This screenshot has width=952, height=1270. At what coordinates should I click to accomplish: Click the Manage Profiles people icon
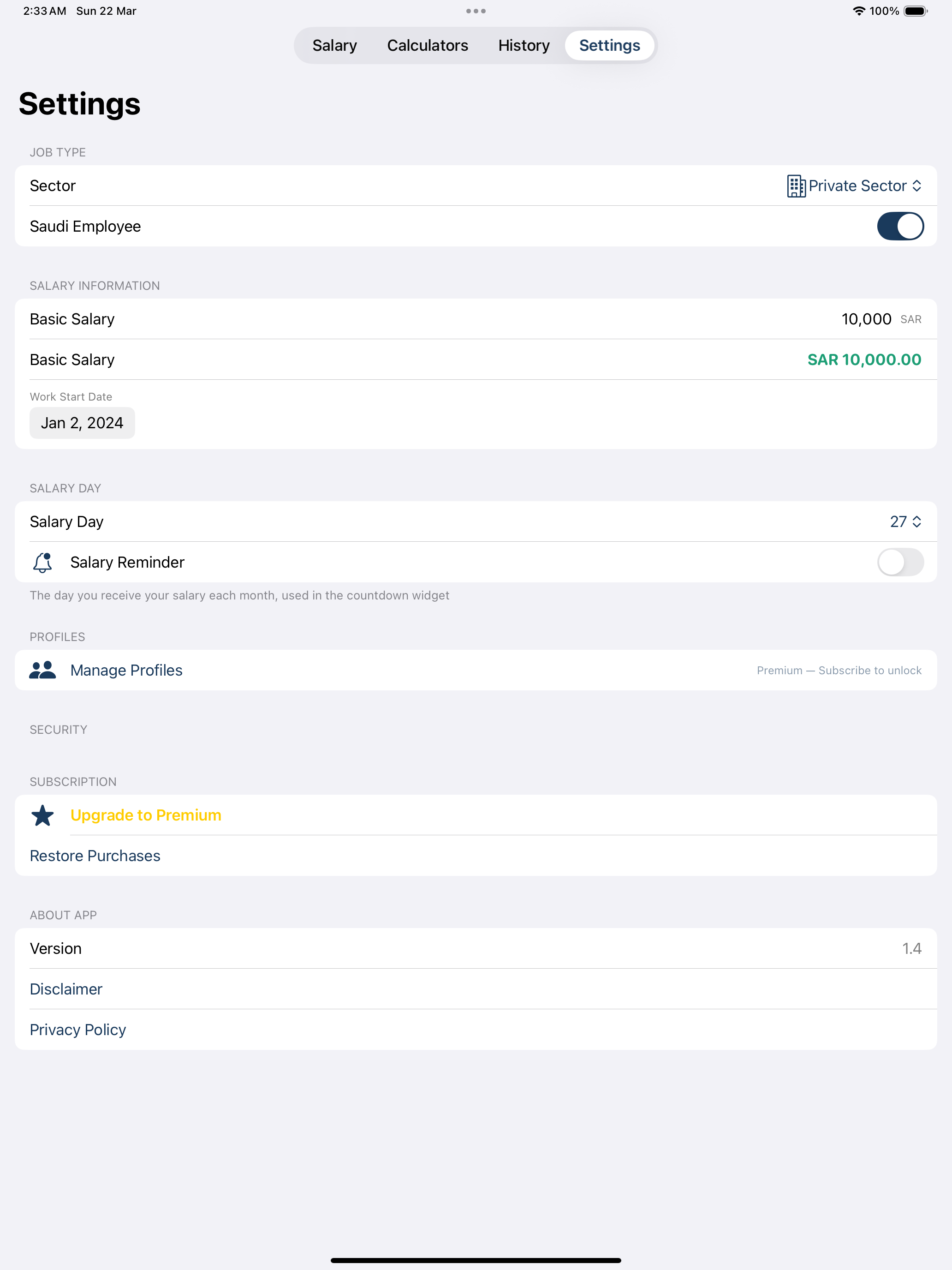tap(42, 671)
